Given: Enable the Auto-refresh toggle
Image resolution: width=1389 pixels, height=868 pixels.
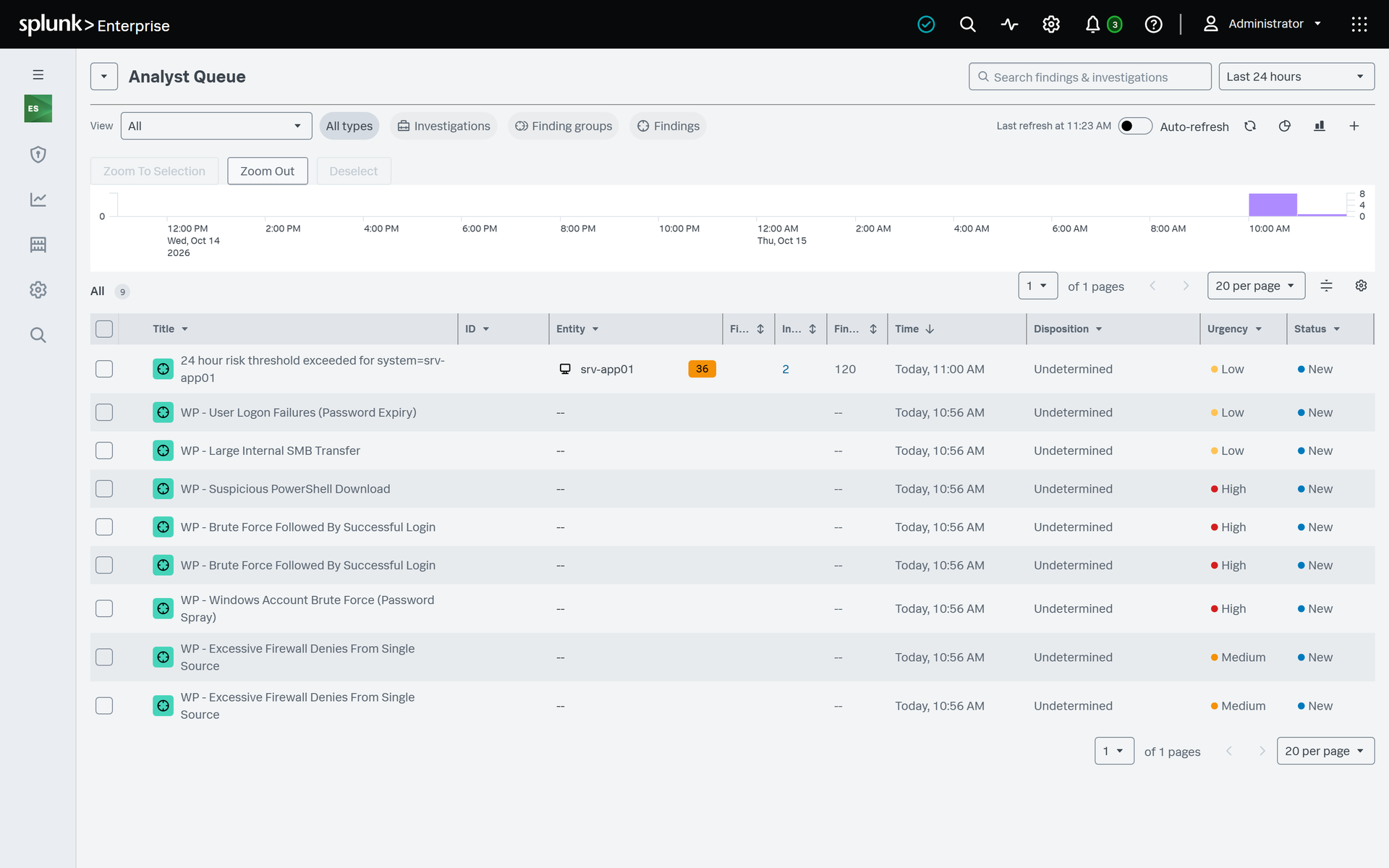Looking at the screenshot, I should tap(1135, 126).
